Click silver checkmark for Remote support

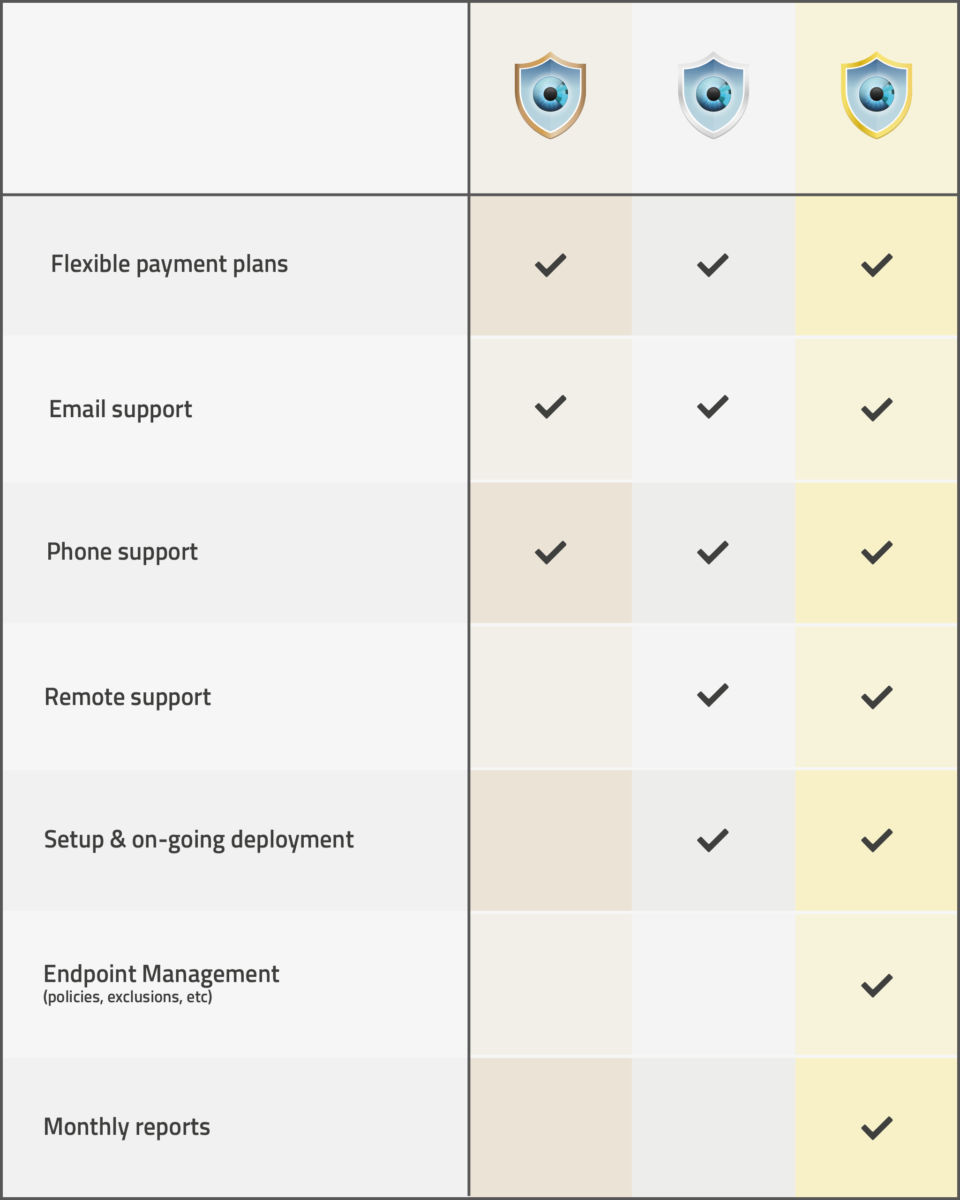coord(713,695)
